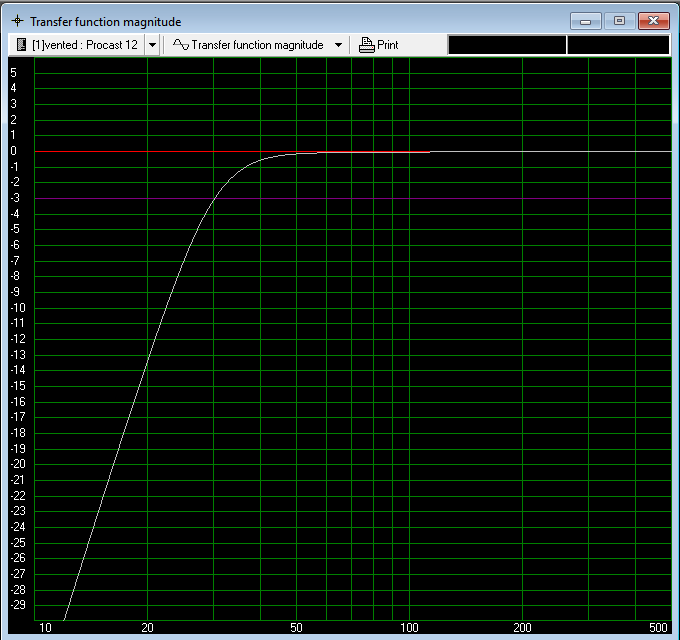Click the 'Transfer function magnitude' title text
Screen dimensions: 680x640
point(105,22)
